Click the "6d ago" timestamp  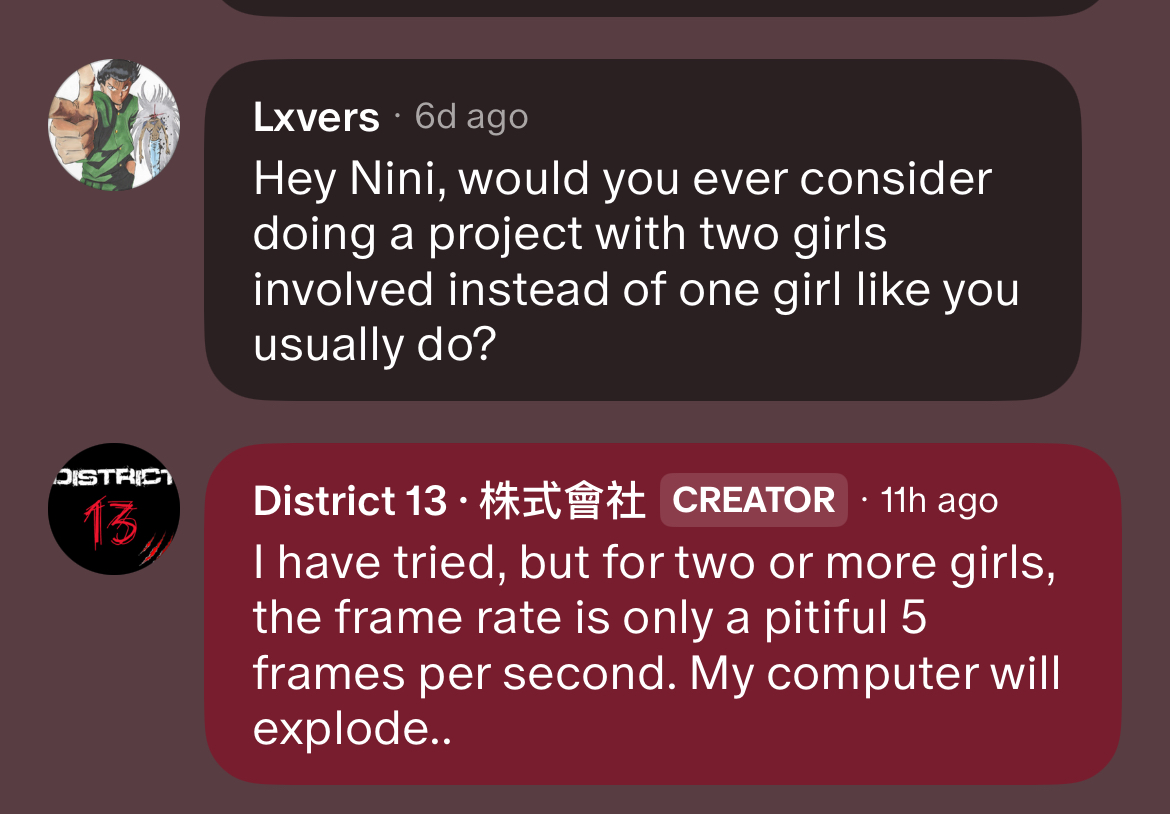[471, 118]
